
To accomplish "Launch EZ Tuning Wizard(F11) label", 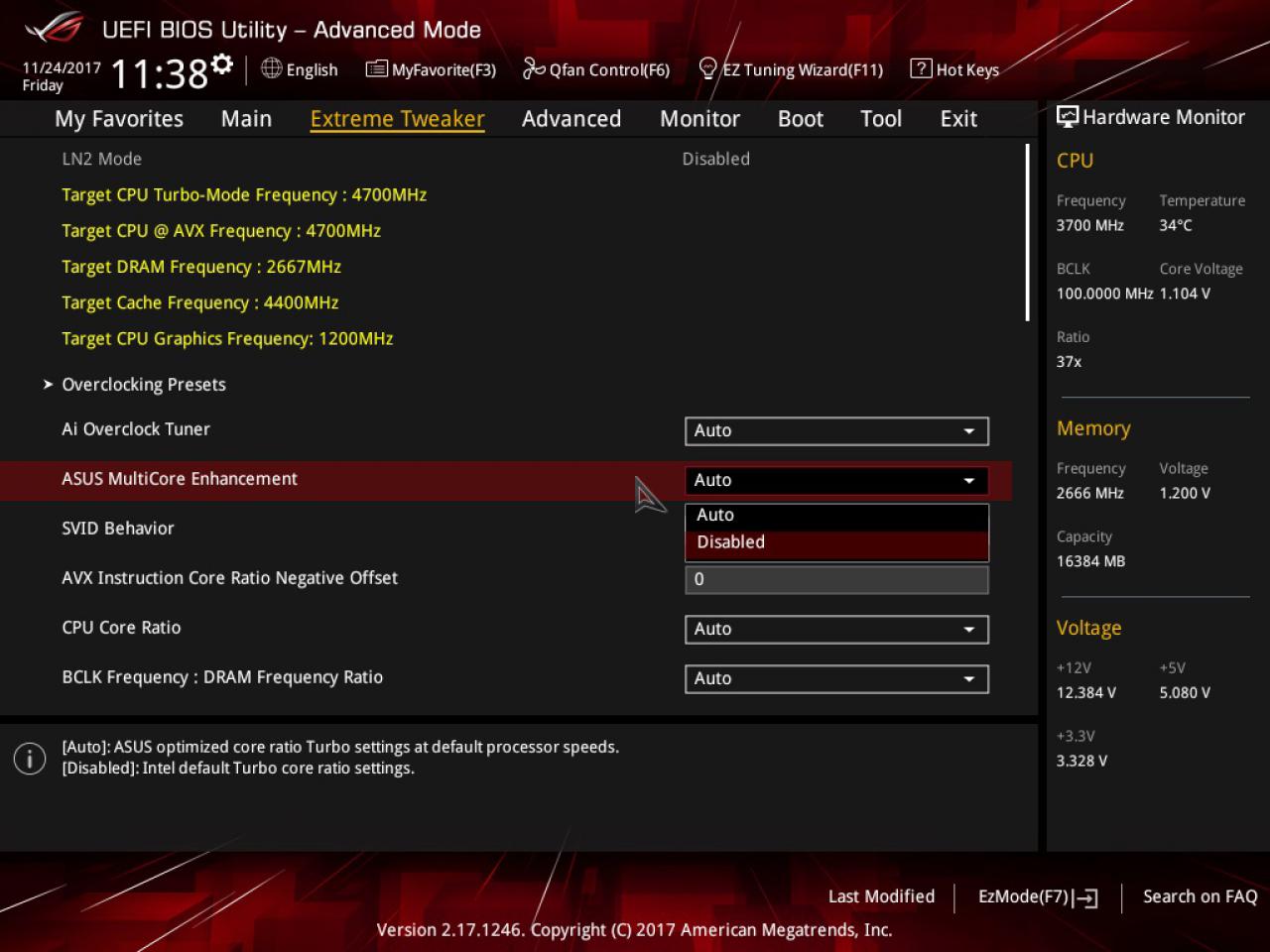I will pos(803,69).
